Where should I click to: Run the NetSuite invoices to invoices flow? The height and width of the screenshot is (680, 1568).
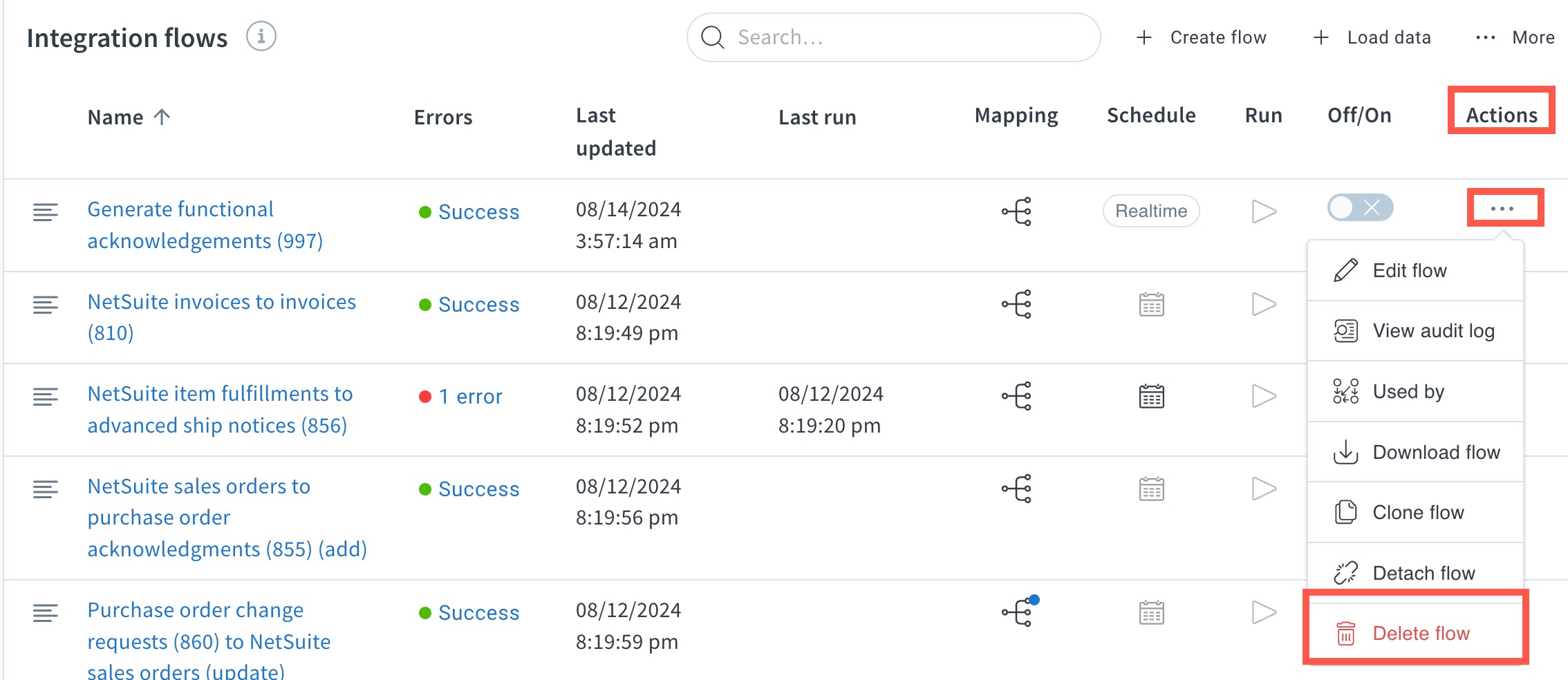(x=1264, y=304)
